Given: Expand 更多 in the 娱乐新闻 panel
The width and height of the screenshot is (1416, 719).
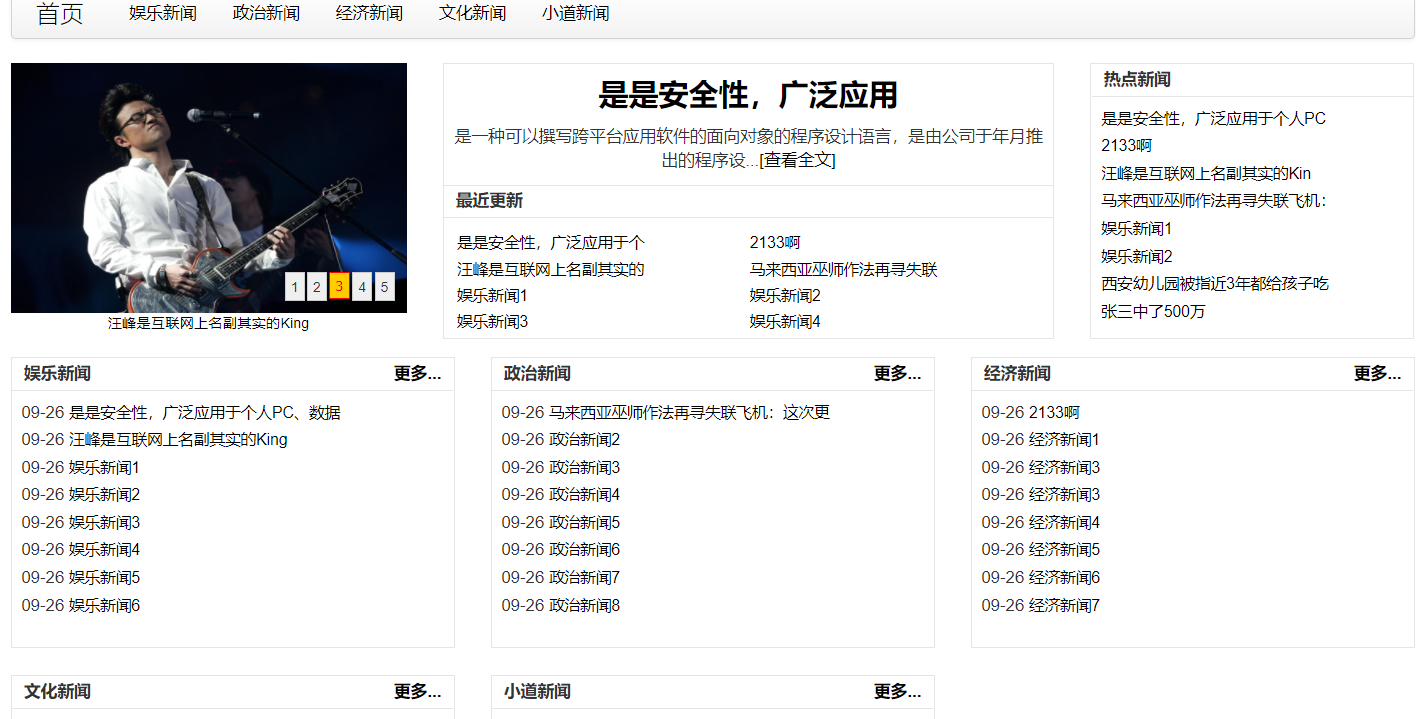Looking at the screenshot, I should click(417, 374).
